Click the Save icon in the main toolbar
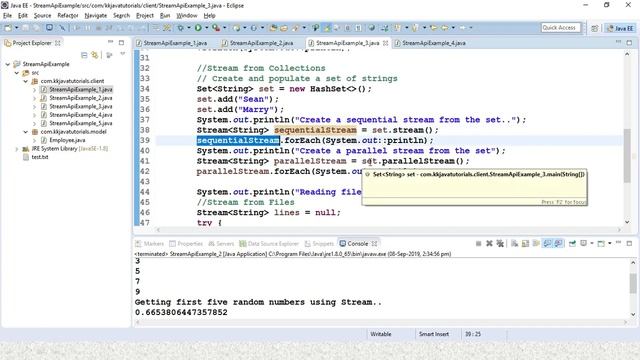 pos(25,28)
